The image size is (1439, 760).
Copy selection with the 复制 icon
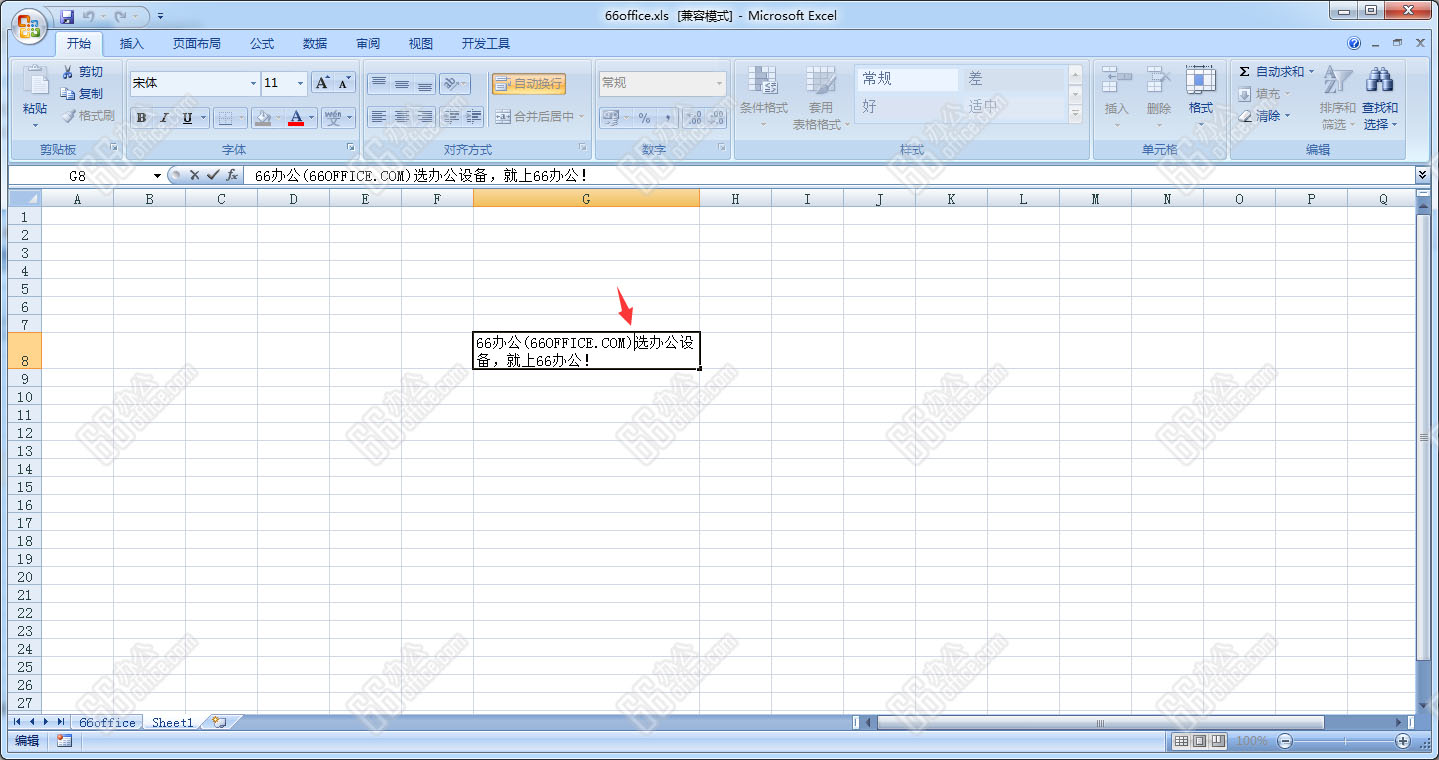pos(67,94)
